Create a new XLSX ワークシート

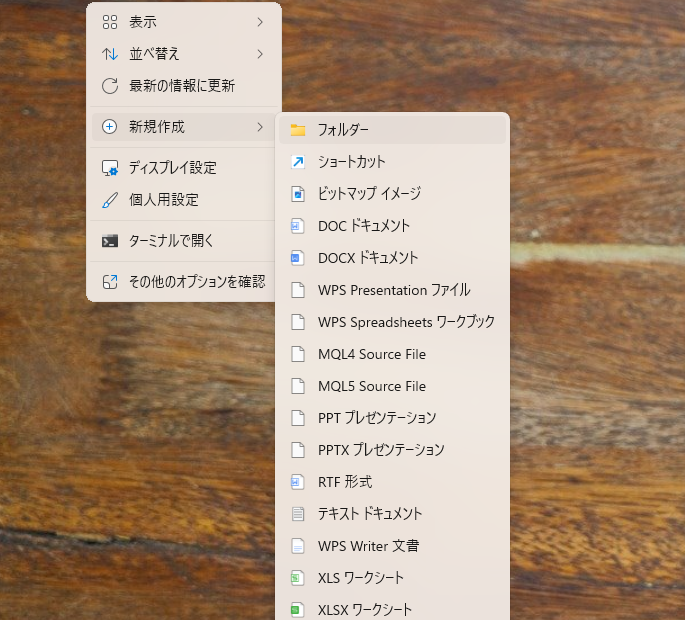(392, 609)
